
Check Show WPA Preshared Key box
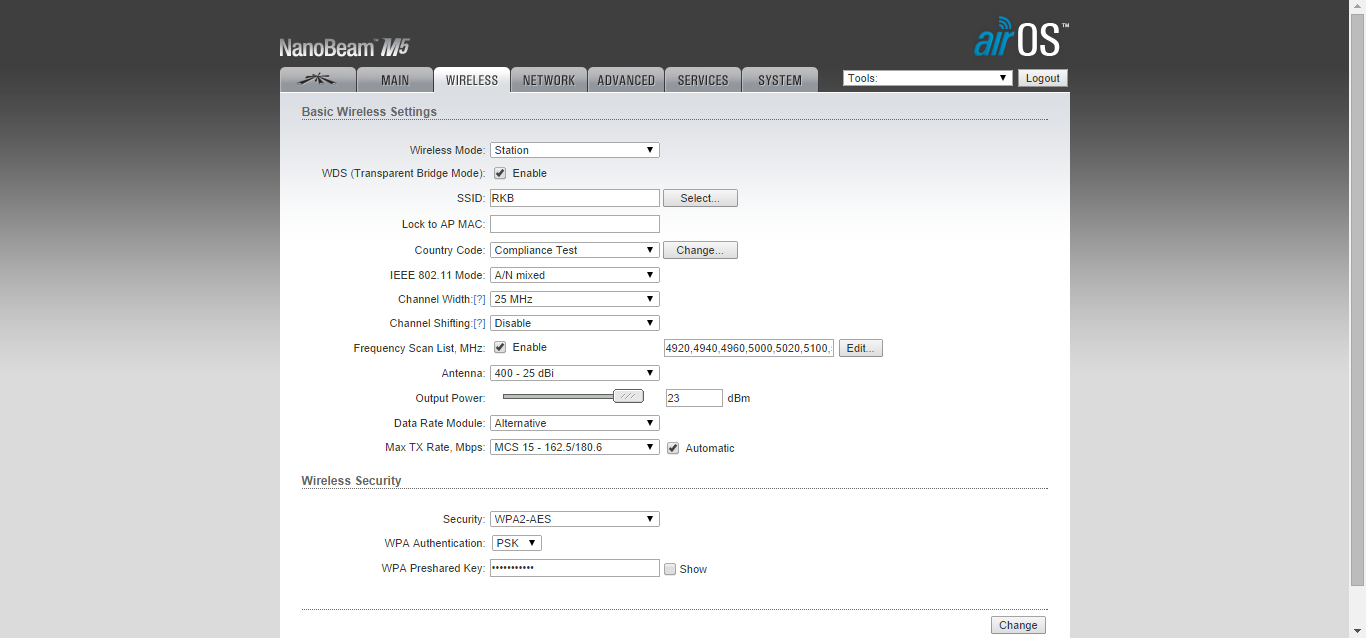pos(670,569)
